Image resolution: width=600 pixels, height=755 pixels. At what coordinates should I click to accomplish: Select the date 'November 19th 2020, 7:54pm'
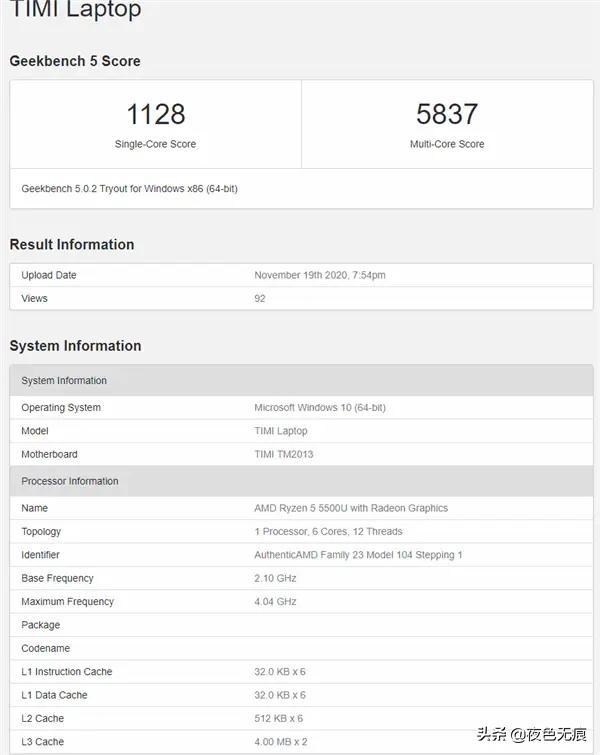pos(320,275)
